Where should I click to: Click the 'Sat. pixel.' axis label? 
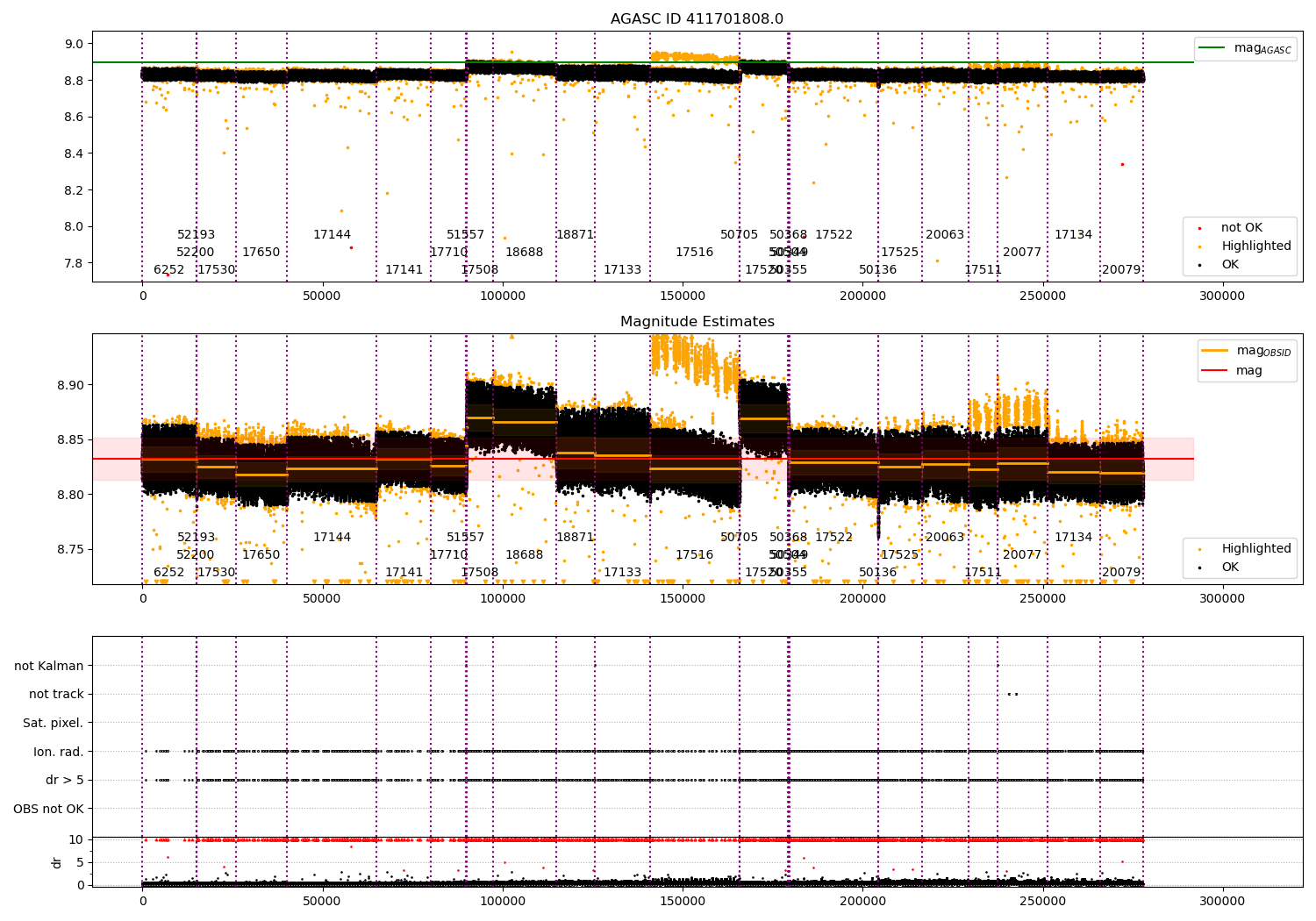(x=54, y=723)
